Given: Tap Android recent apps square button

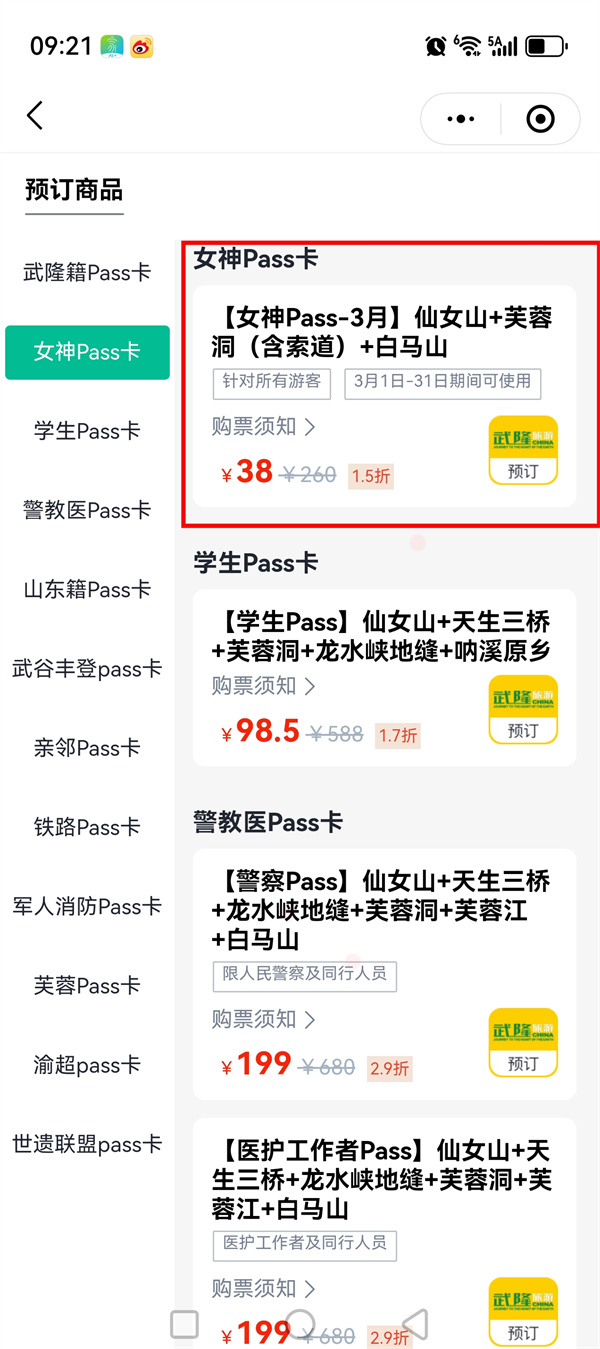Looking at the screenshot, I should tap(184, 1324).
